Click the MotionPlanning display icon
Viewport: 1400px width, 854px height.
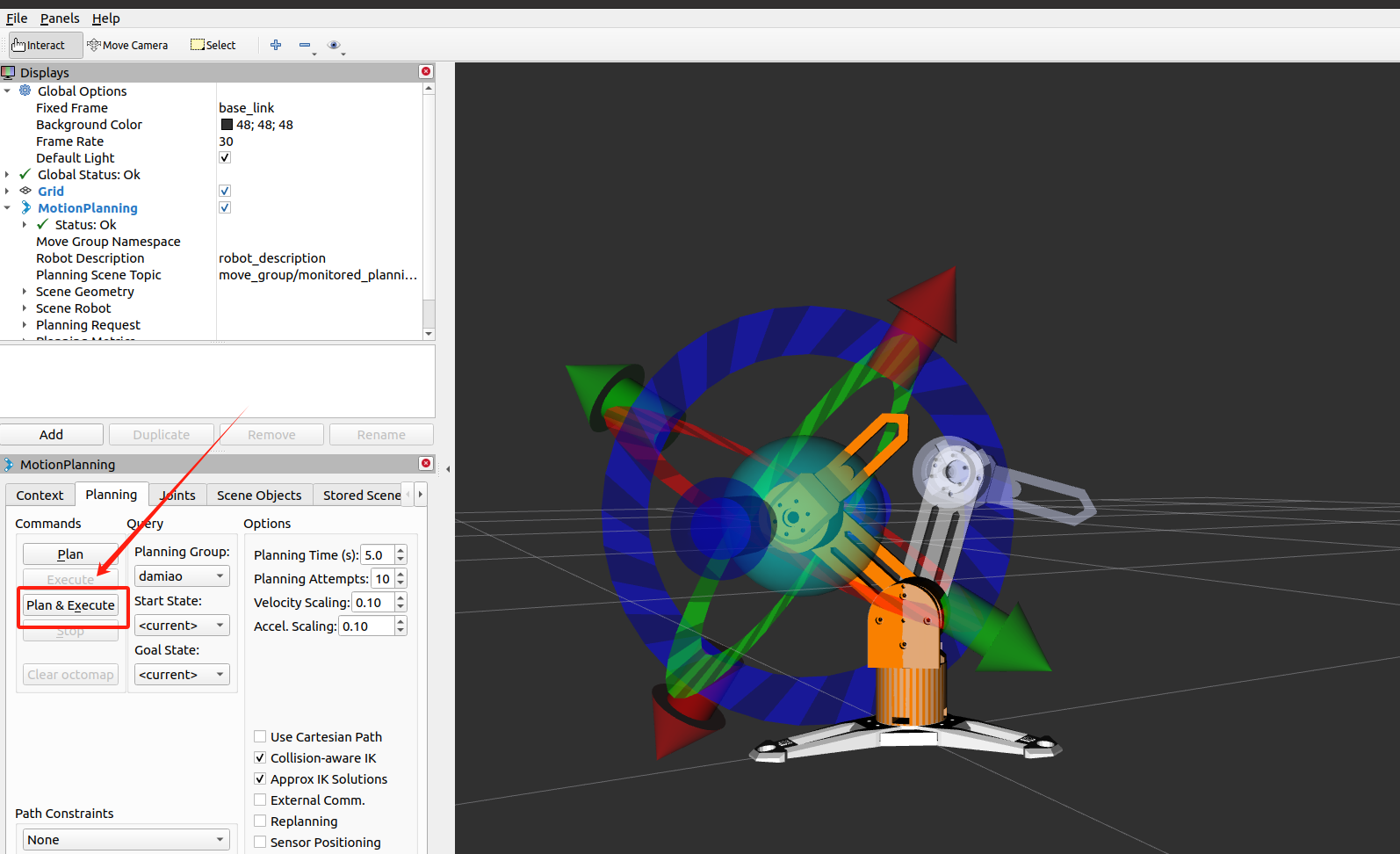point(25,207)
